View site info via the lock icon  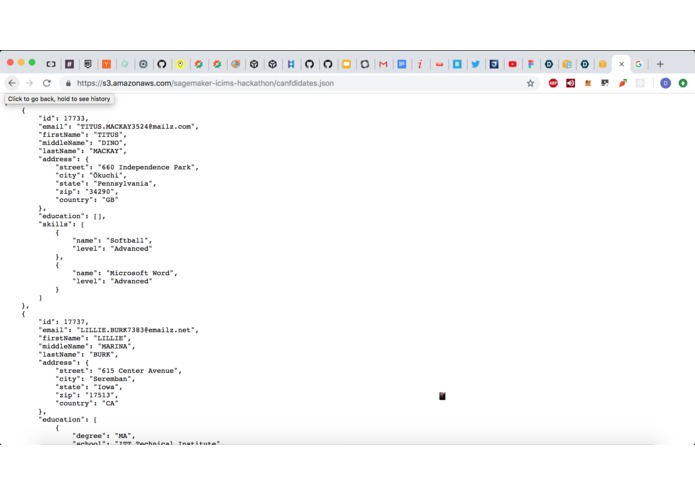[68, 83]
